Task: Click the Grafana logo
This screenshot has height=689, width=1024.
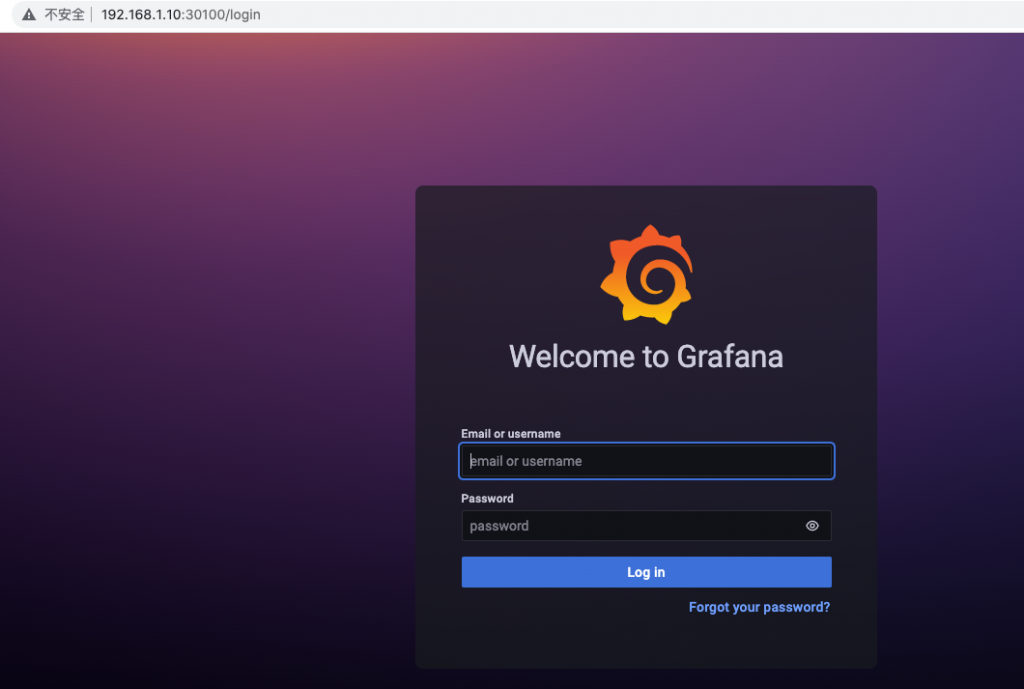Action: pyautogui.click(x=647, y=274)
